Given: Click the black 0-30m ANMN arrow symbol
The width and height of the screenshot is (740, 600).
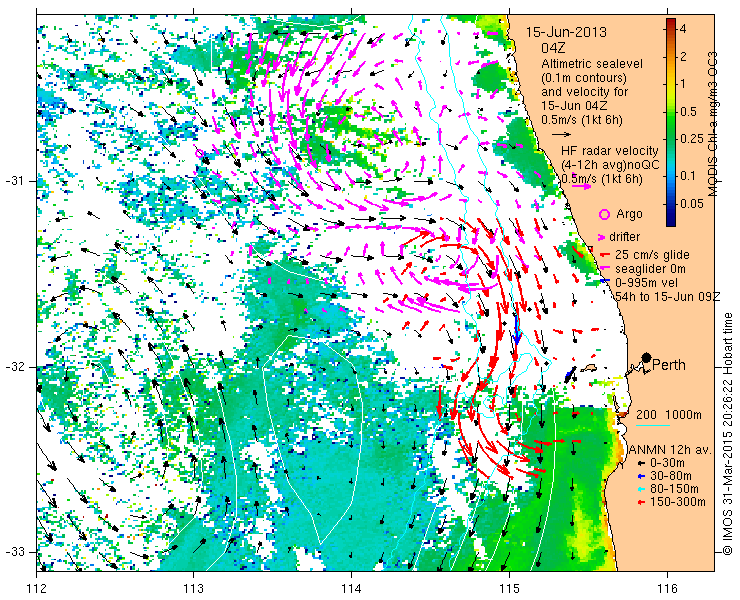Looking at the screenshot, I should click(x=641, y=464).
